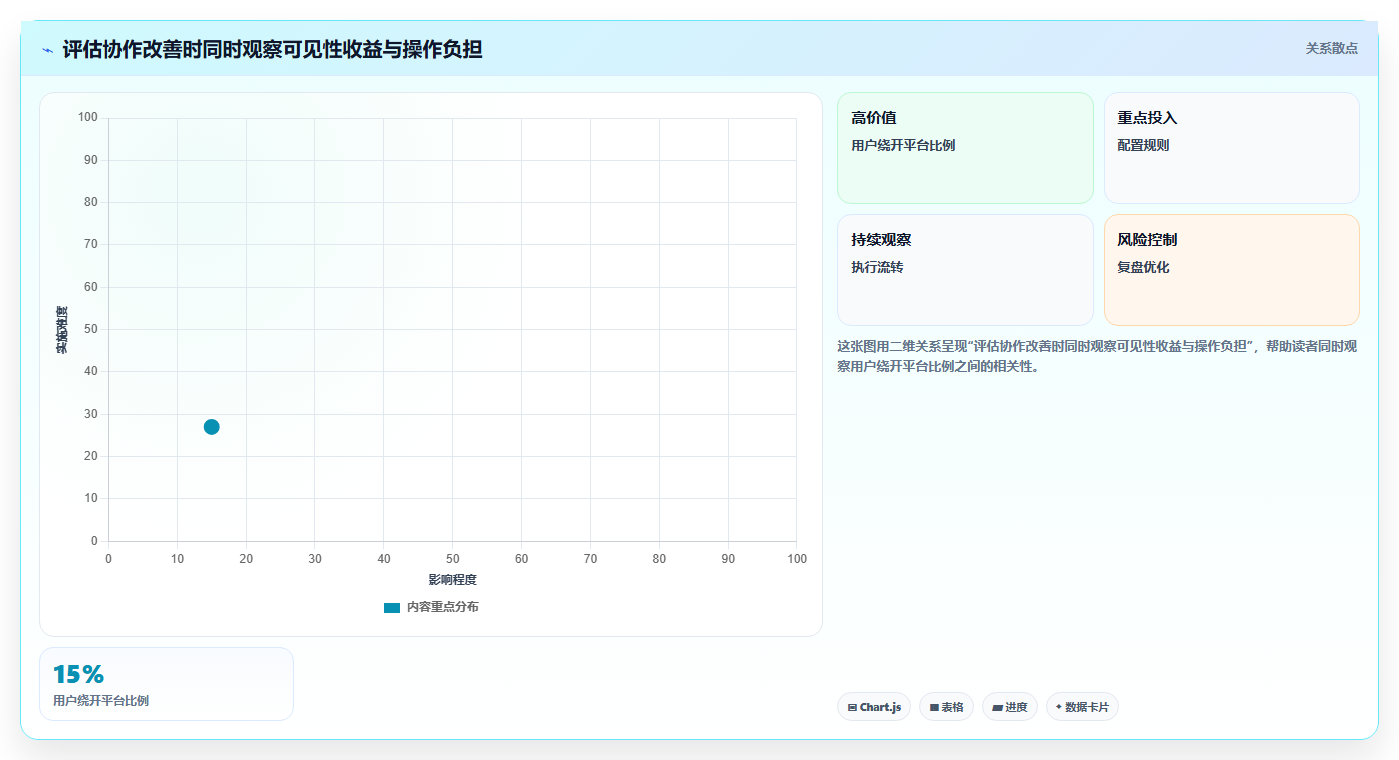Click the 关系散点 label in header

click(1331, 48)
